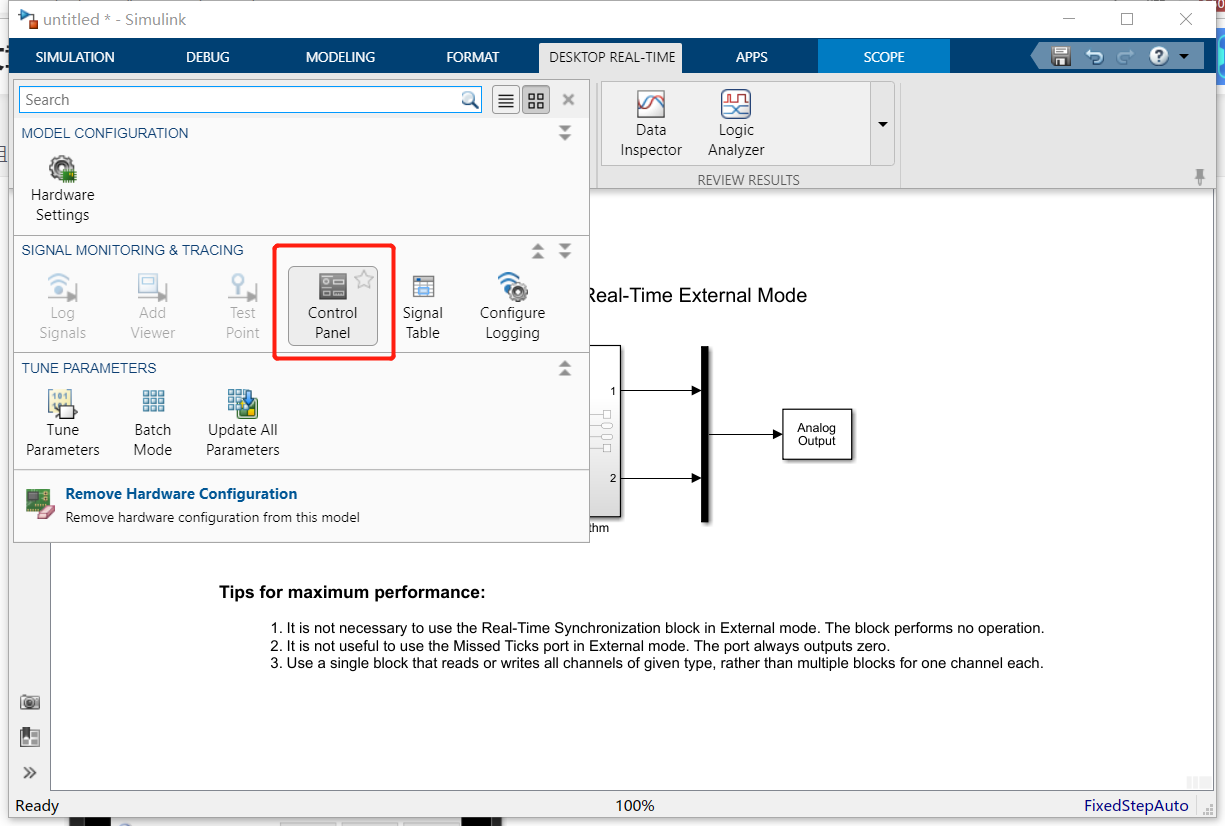
Task: Click the FixedStepAuto solver link
Action: (x=1136, y=806)
